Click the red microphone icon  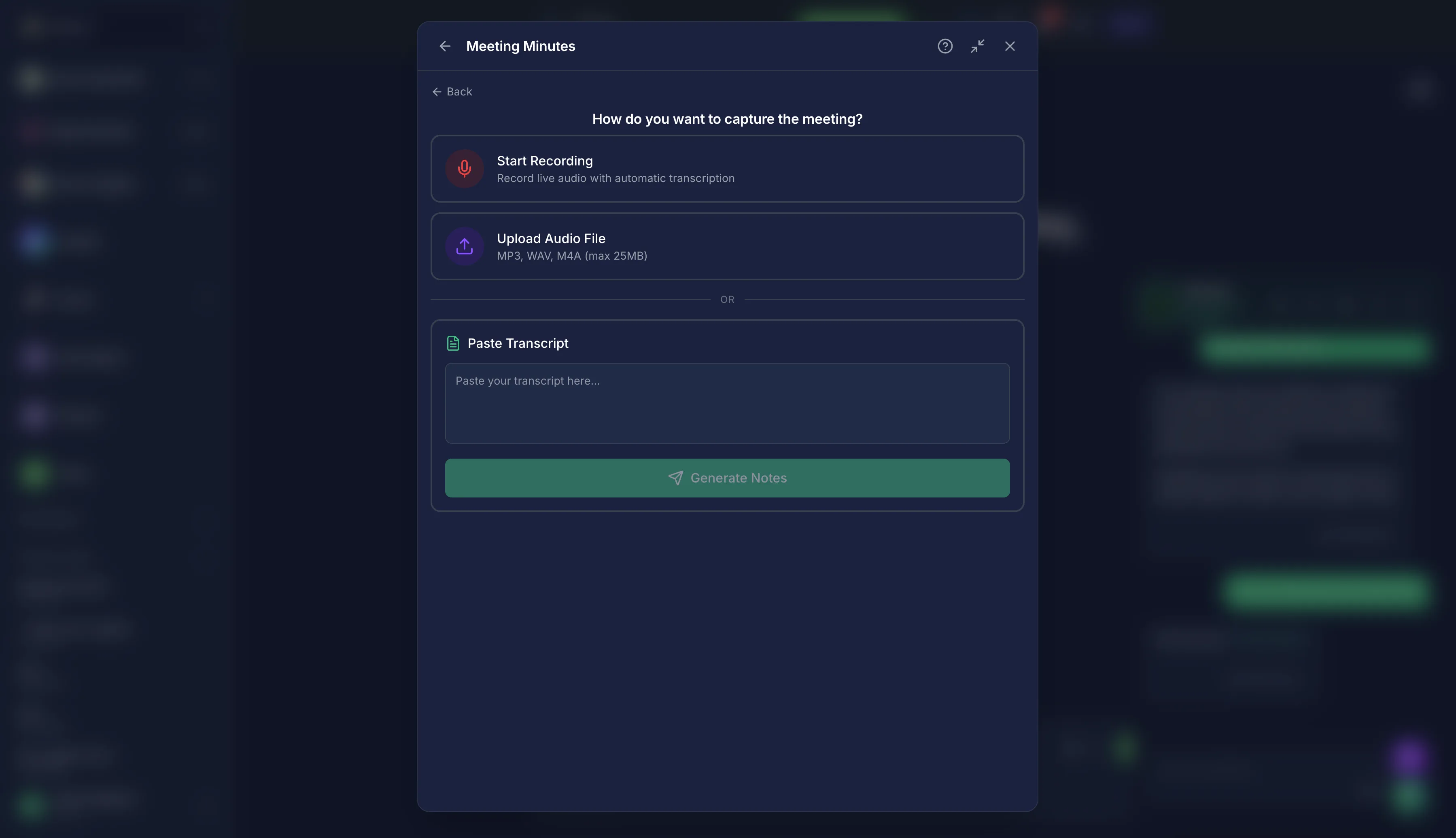(464, 169)
